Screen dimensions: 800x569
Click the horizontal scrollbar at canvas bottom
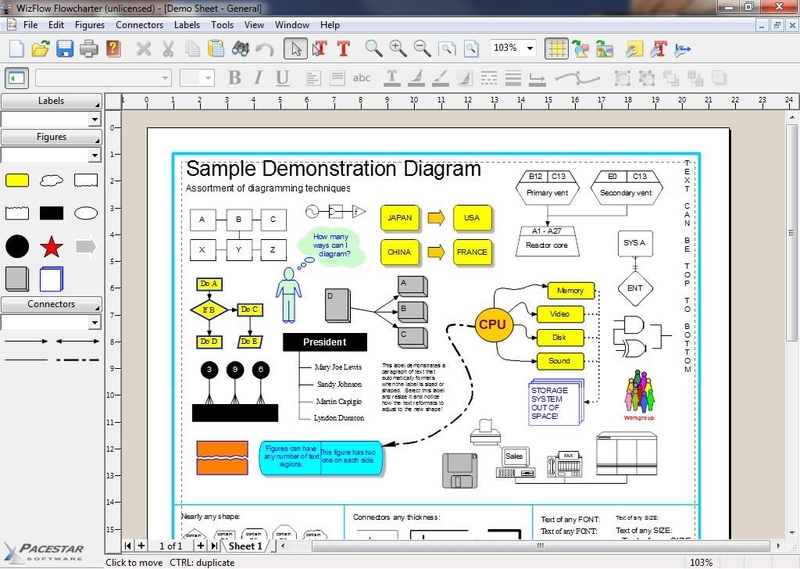pyautogui.click(x=531, y=546)
